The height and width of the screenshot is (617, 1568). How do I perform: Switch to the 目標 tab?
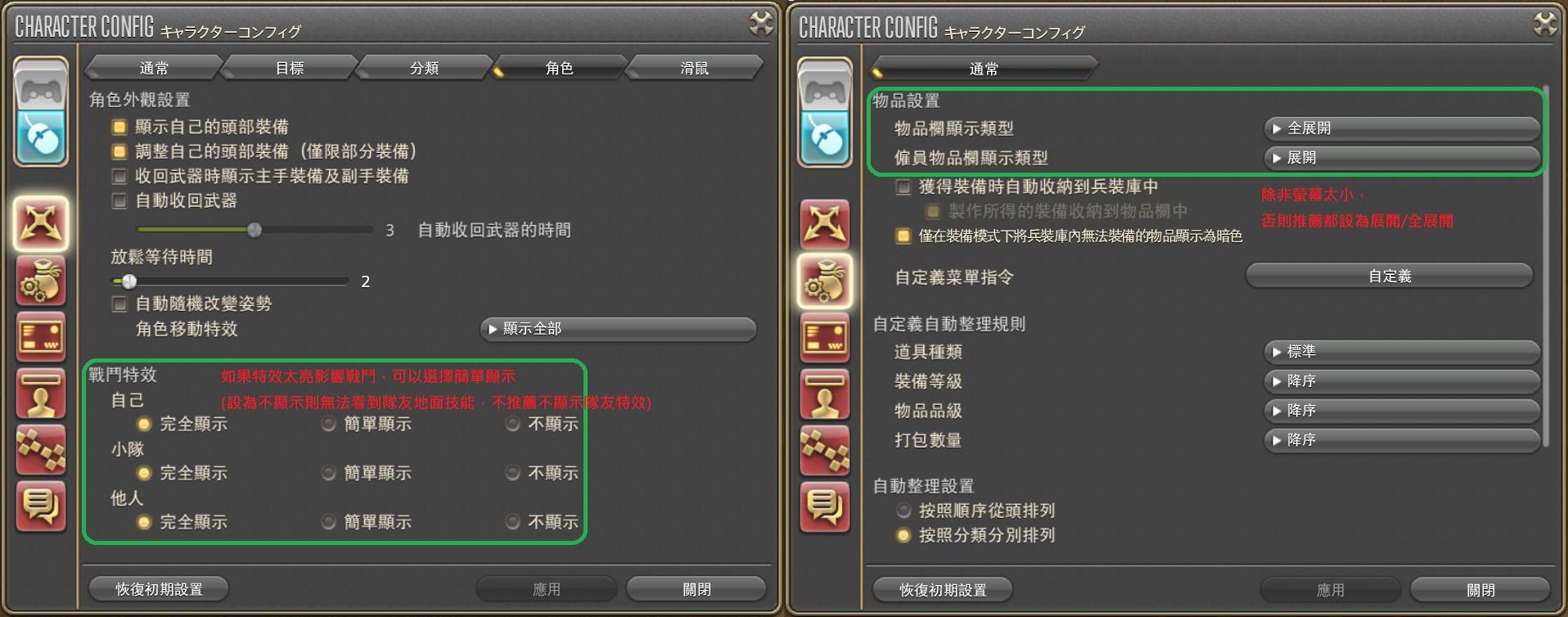pyautogui.click(x=289, y=68)
